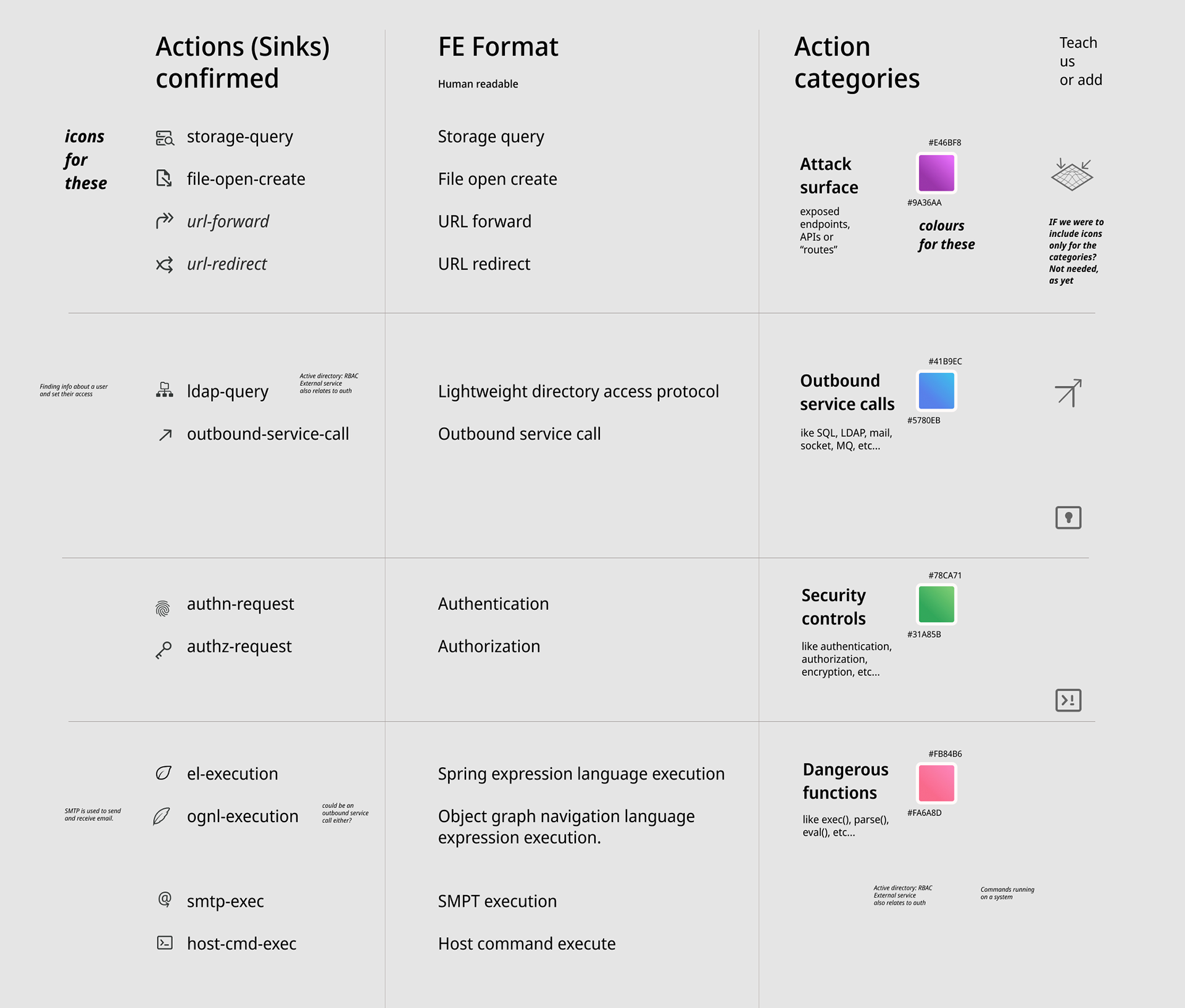Image resolution: width=1185 pixels, height=1008 pixels.
Task: Click the storage-query search icon
Action: point(165,138)
